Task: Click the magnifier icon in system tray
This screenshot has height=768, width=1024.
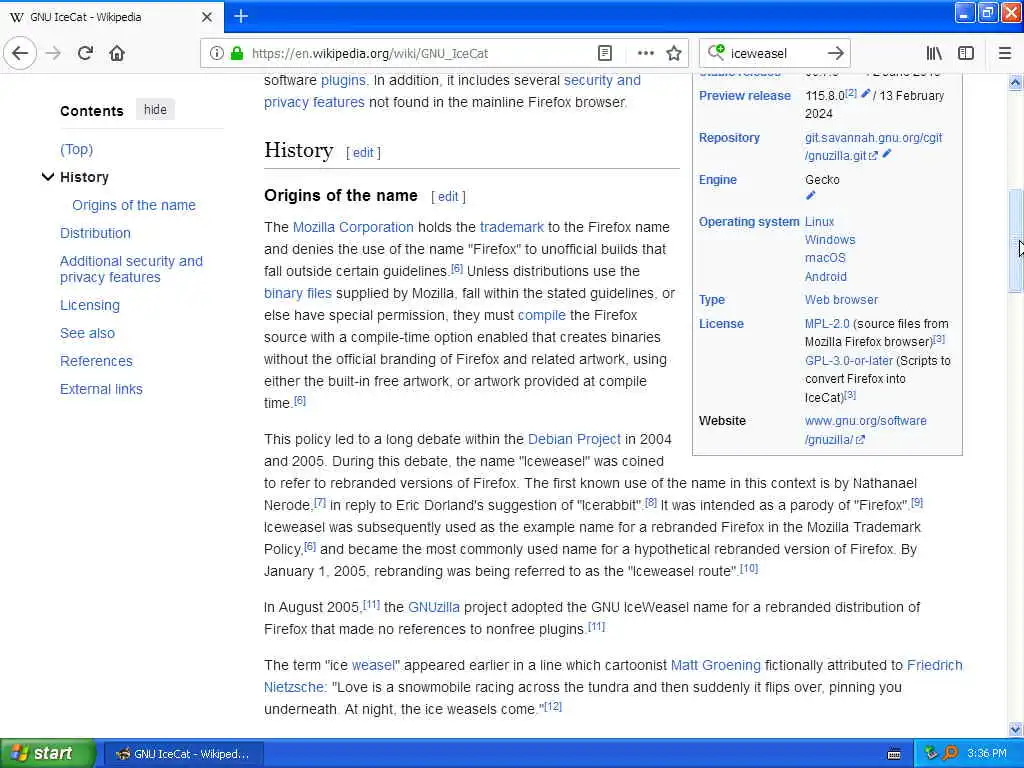Action: 950,753
